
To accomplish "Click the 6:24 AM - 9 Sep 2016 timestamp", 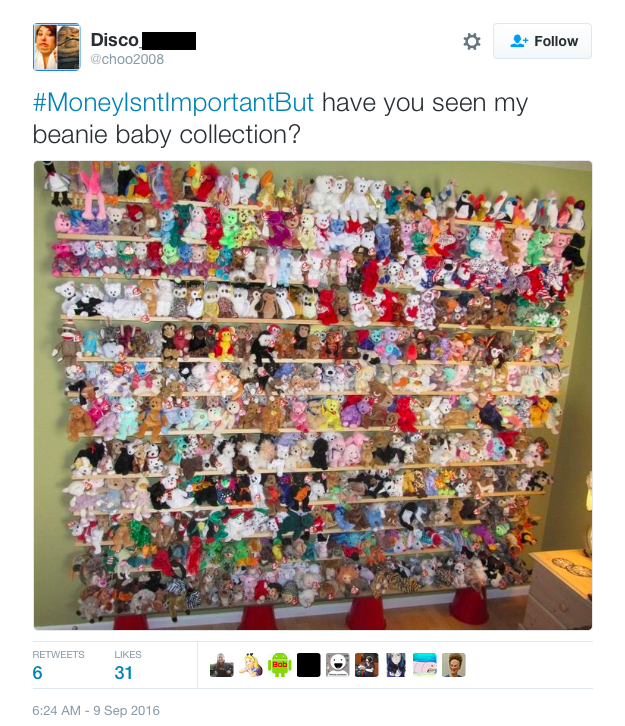I will click(x=96, y=710).
